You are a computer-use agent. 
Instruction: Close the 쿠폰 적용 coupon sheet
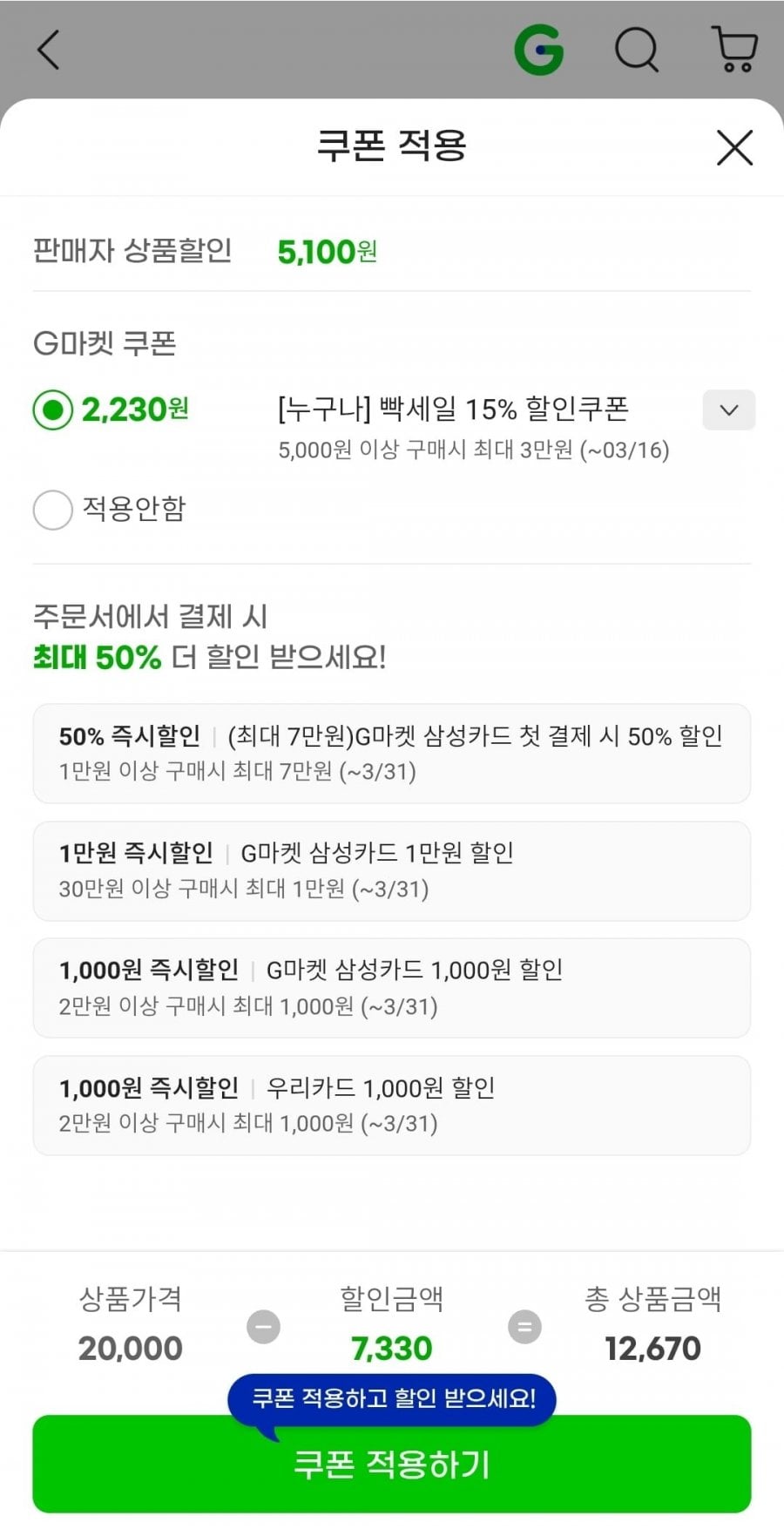tap(734, 147)
